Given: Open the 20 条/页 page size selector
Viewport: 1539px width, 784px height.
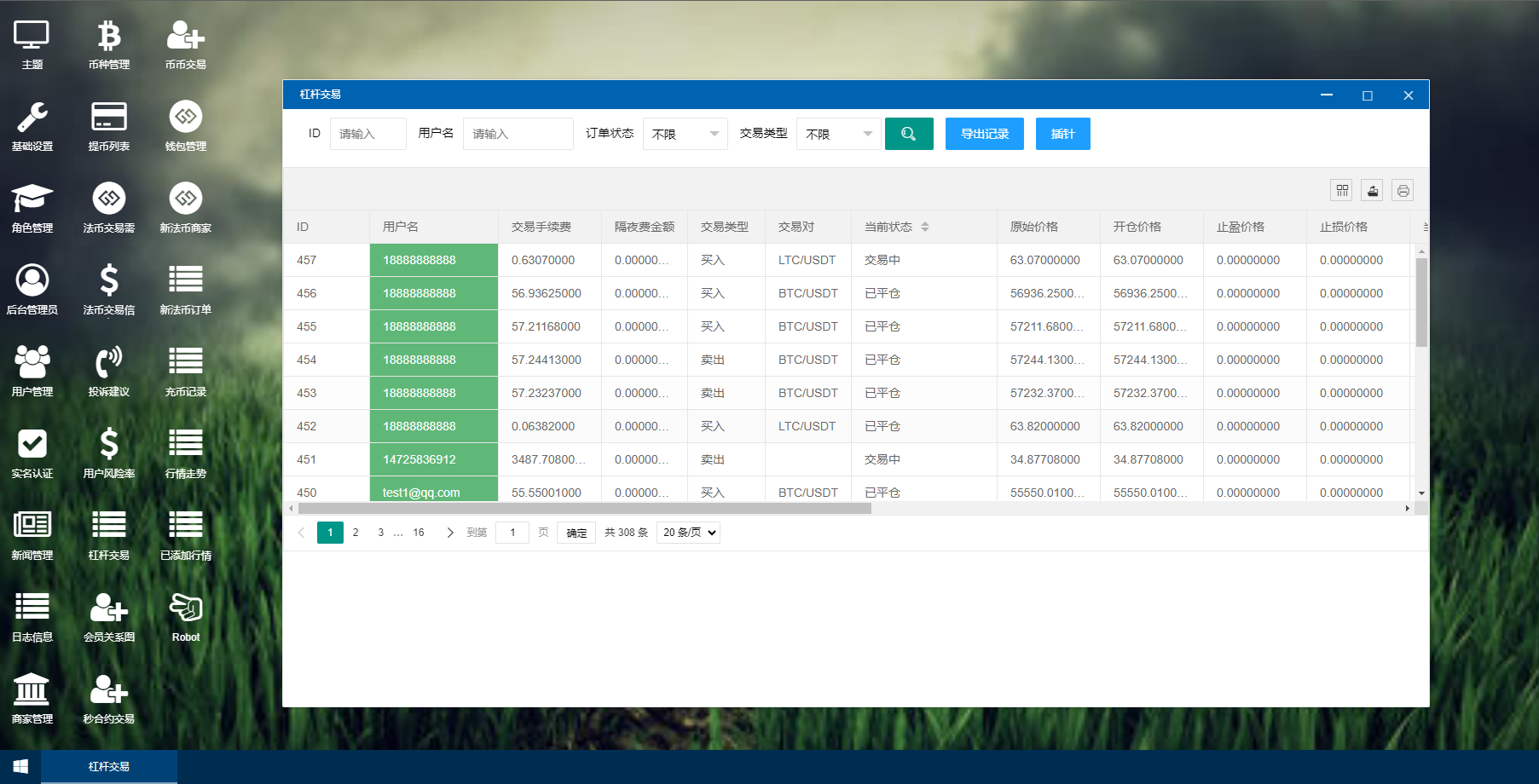Looking at the screenshot, I should [689, 533].
